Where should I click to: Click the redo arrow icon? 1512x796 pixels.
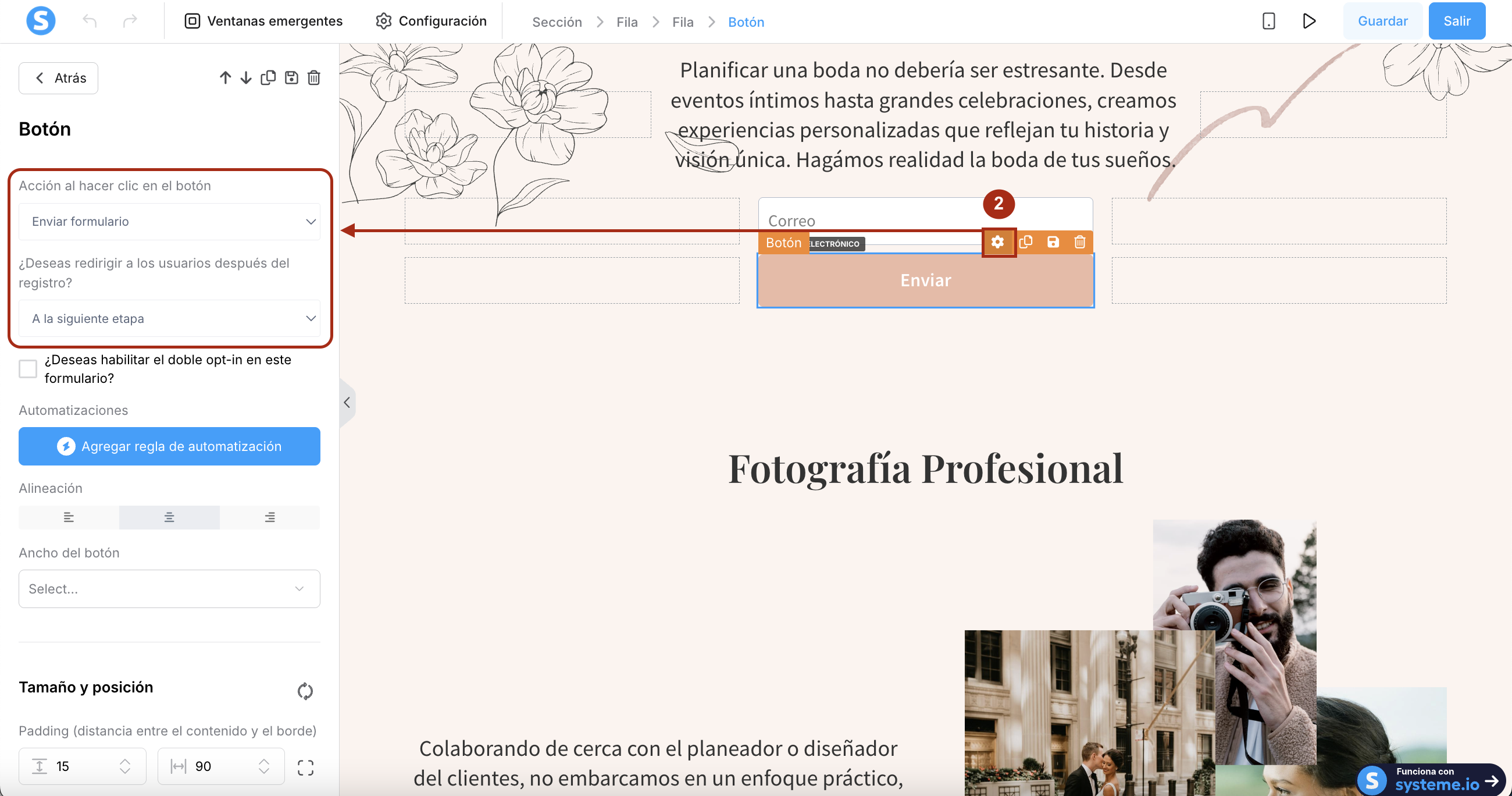click(x=130, y=21)
